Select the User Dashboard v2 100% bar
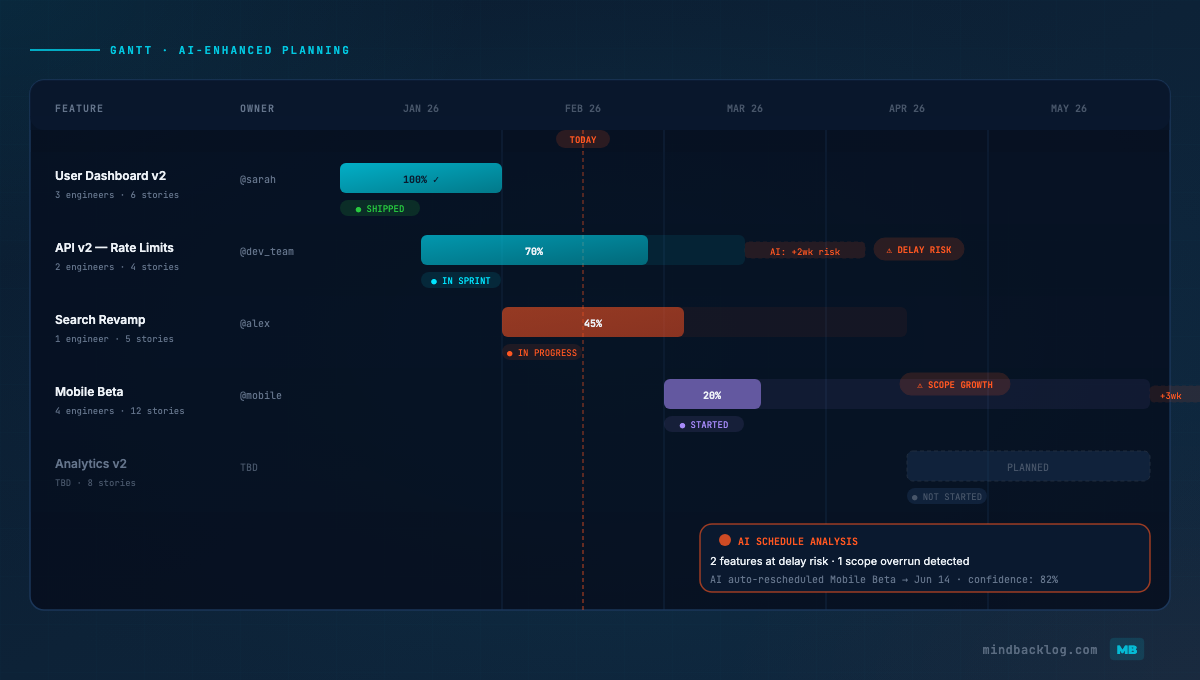 tap(421, 178)
